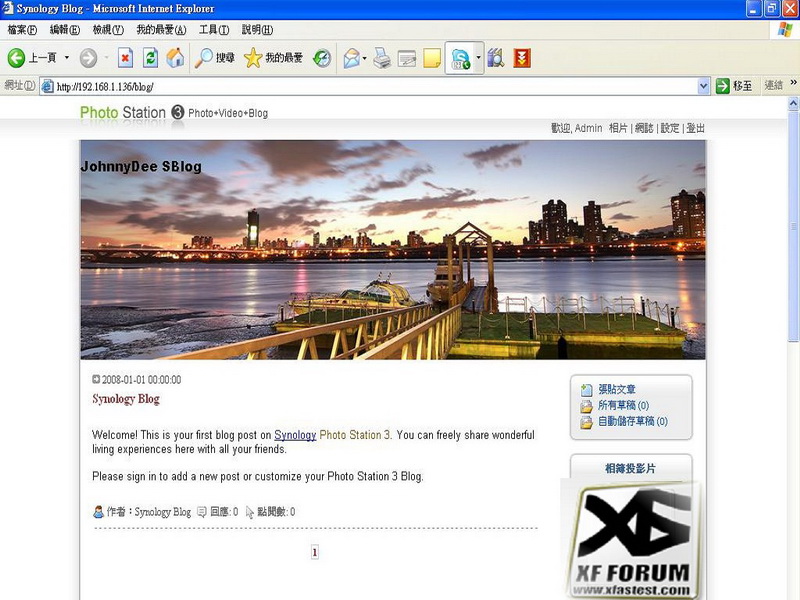Click 張貼文章 to post a new article
Viewport: 800px width, 600px height.
coord(617,389)
